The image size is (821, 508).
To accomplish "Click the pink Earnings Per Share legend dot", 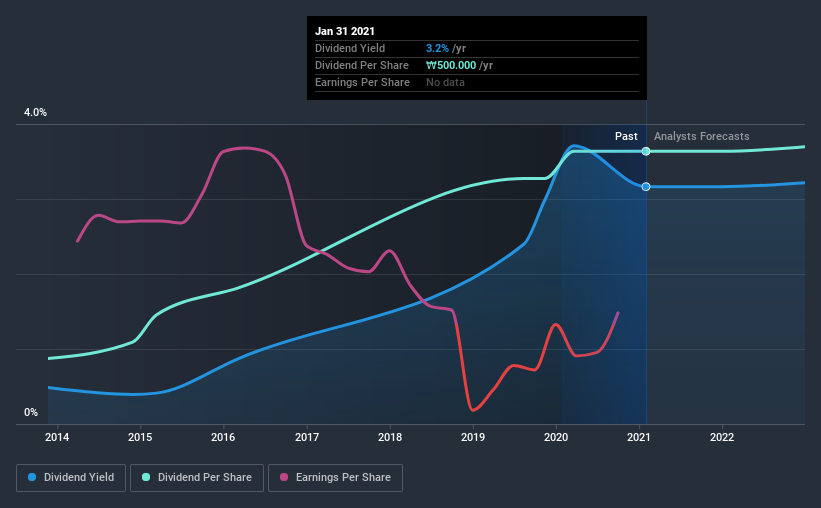I will point(284,477).
